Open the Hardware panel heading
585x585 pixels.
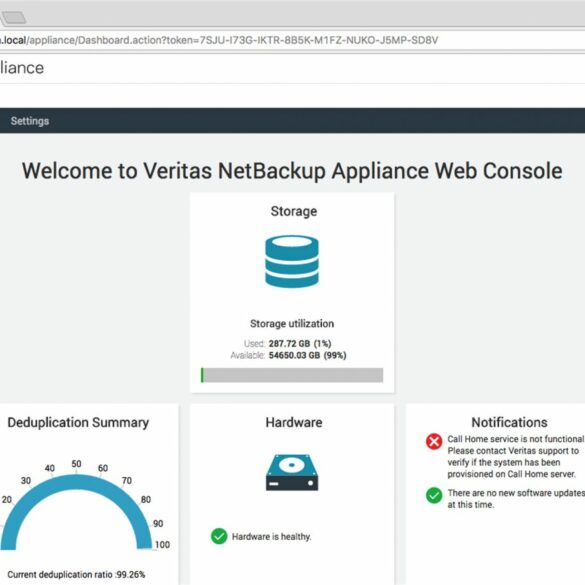pyautogui.click(x=294, y=422)
